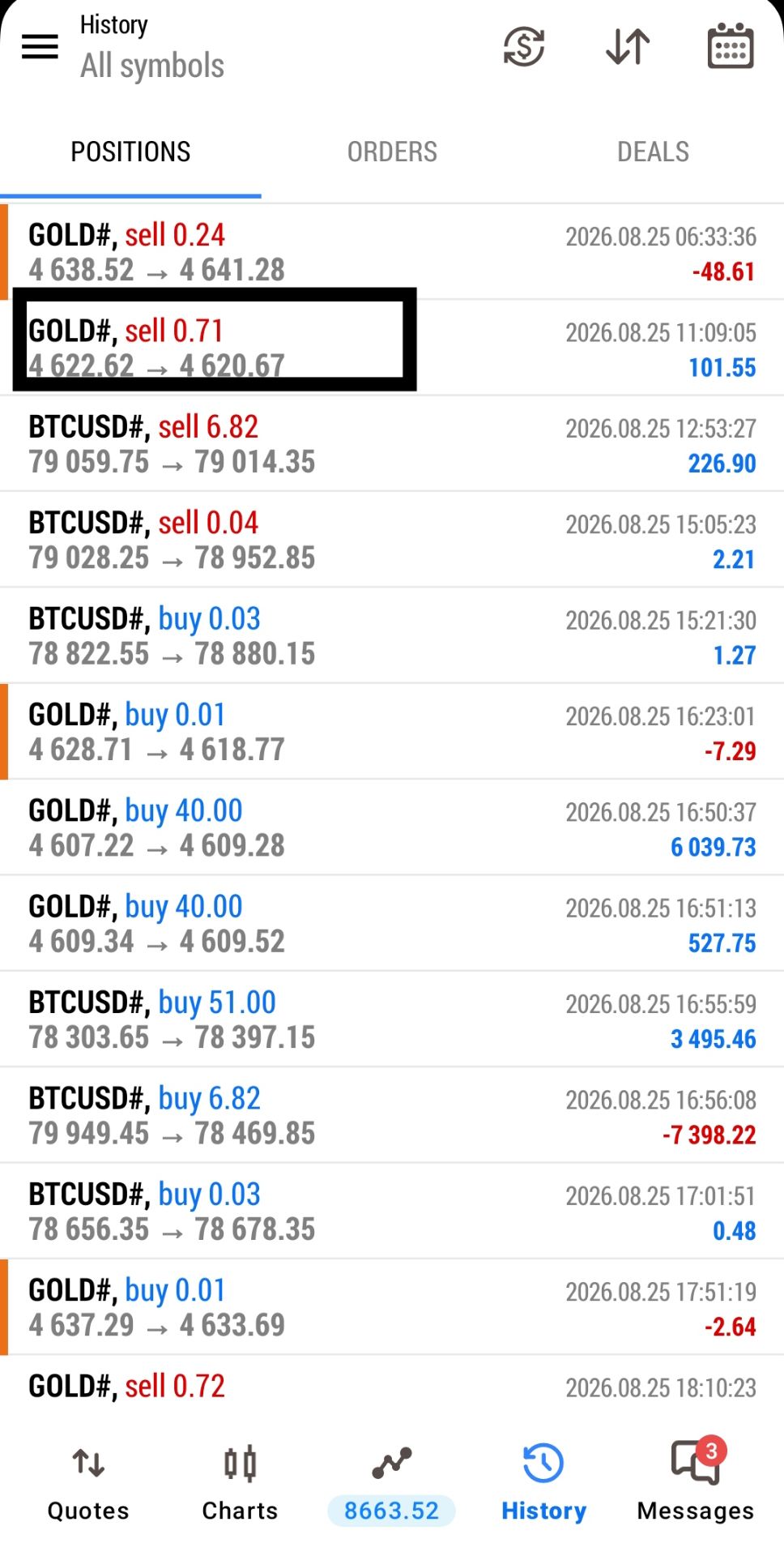Open the sort arrows icon
Screen dimensions: 784x1556
coord(628,46)
